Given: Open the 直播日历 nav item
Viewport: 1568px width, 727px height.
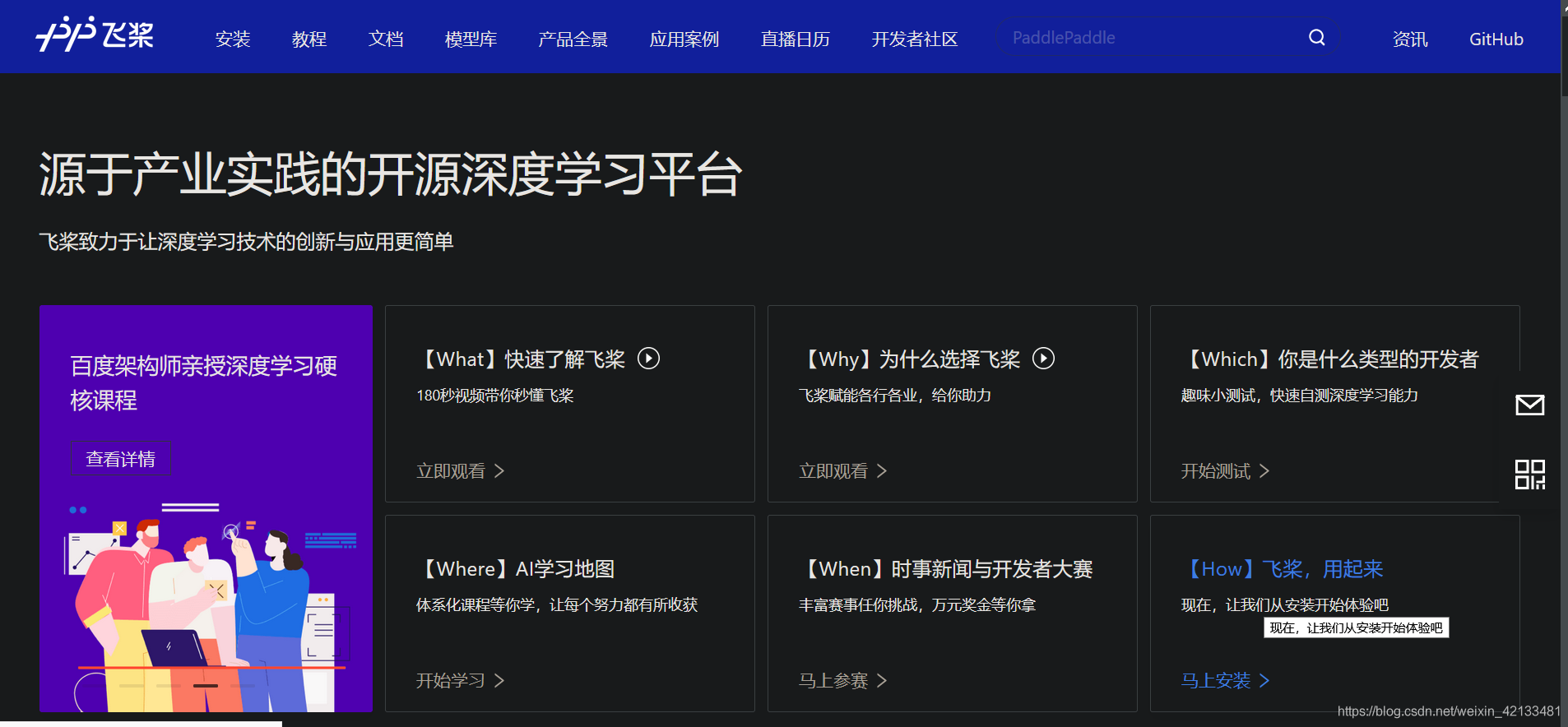Looking at the screenshot, I should point(796,39).
